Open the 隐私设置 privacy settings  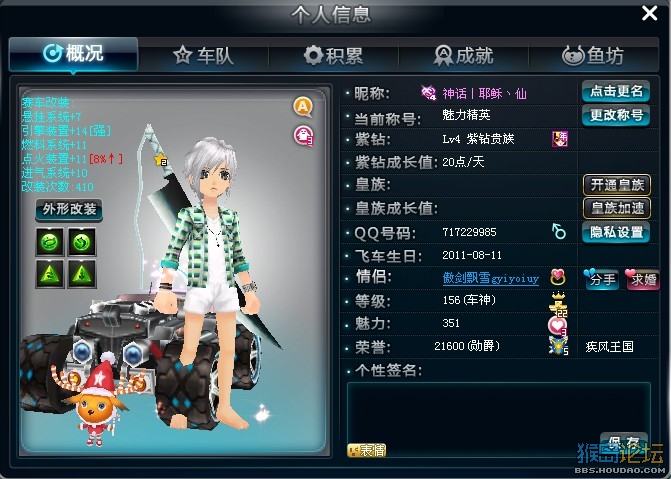[x=616, y=232]
